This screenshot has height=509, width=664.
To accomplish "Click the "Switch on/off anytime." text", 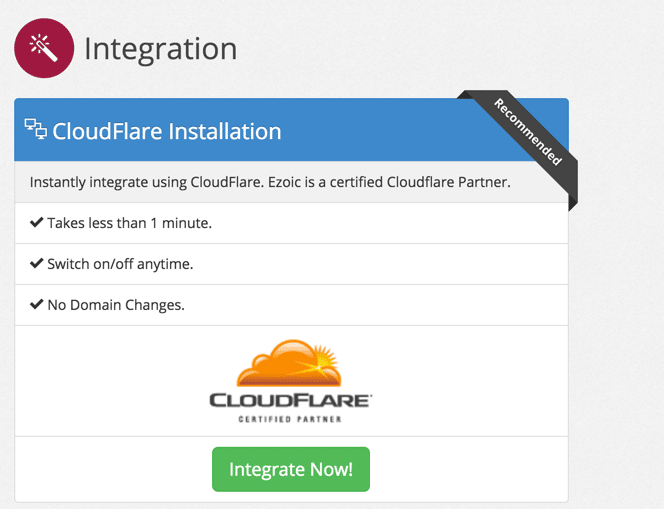I will point(120,264).
